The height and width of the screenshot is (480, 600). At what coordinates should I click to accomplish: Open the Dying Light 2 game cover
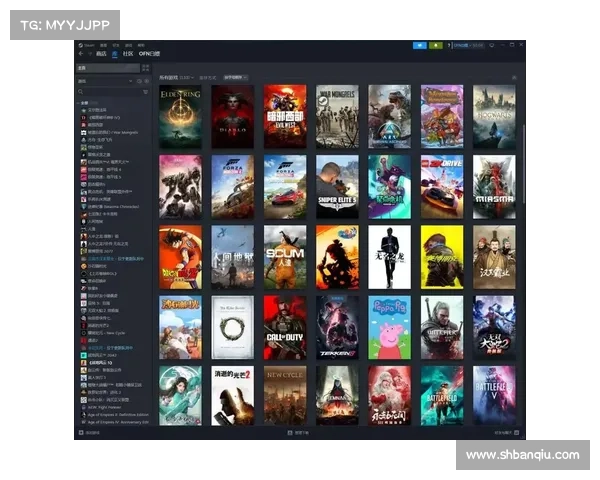tap(233, 395)
